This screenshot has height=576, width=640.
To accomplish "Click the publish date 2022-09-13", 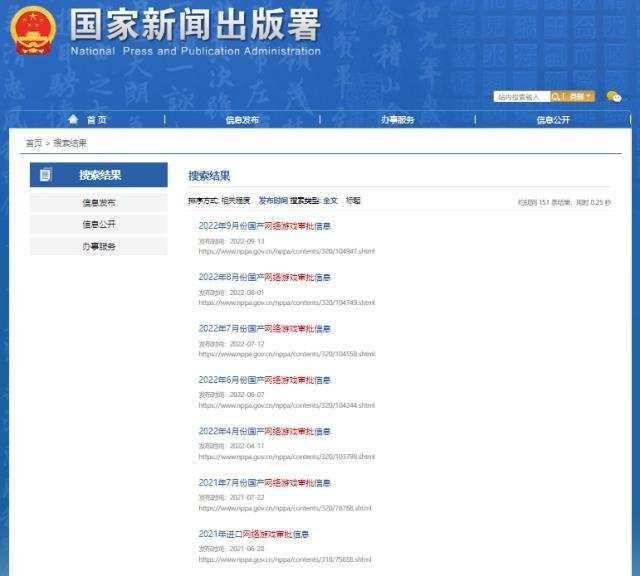I will (x=247, y=241).
